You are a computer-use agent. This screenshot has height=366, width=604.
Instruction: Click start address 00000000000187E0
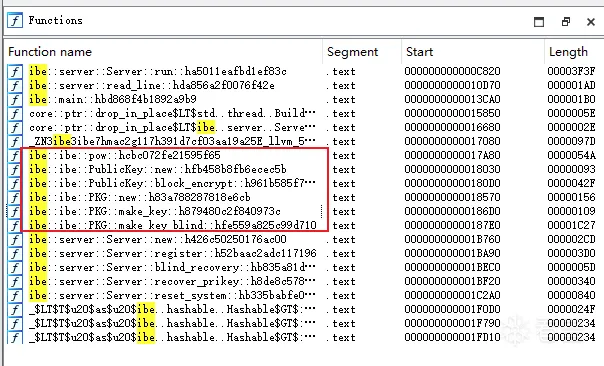[x=452, y=225]
